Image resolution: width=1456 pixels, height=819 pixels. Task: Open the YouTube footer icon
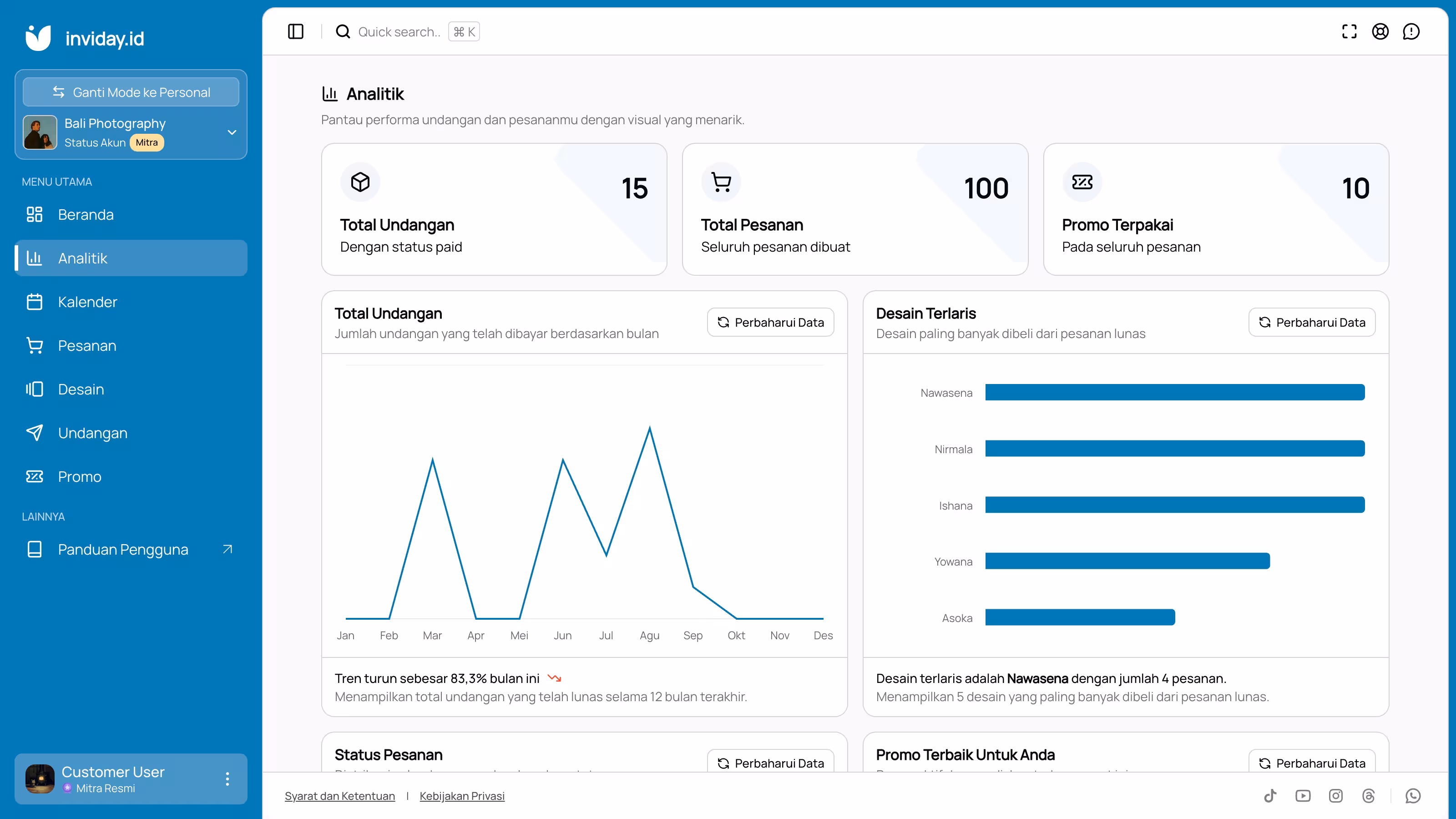pyautogui.click(x=1303, y=796)
